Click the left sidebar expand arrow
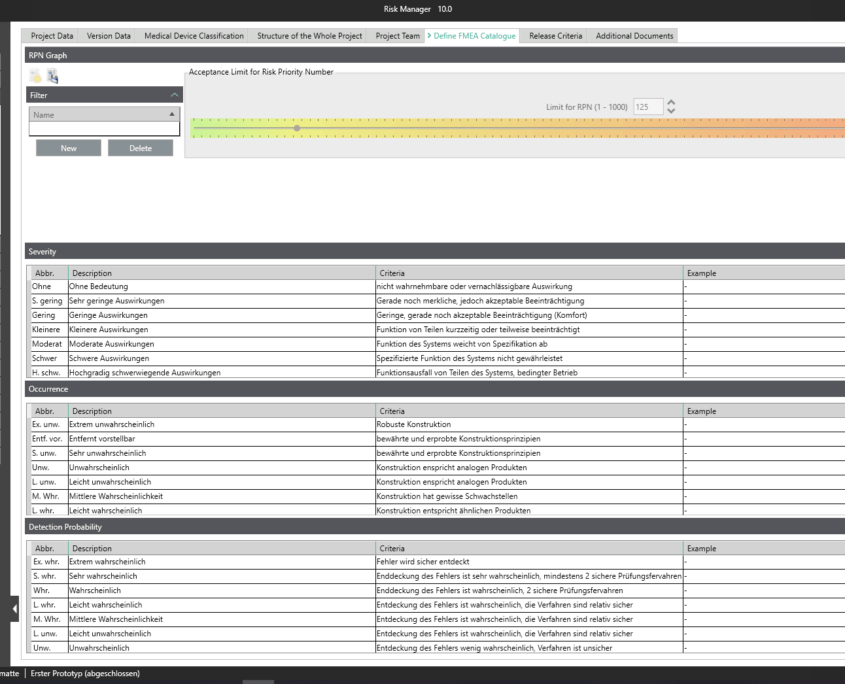Screen dimensions: 845x684 [x=14, y=609]
